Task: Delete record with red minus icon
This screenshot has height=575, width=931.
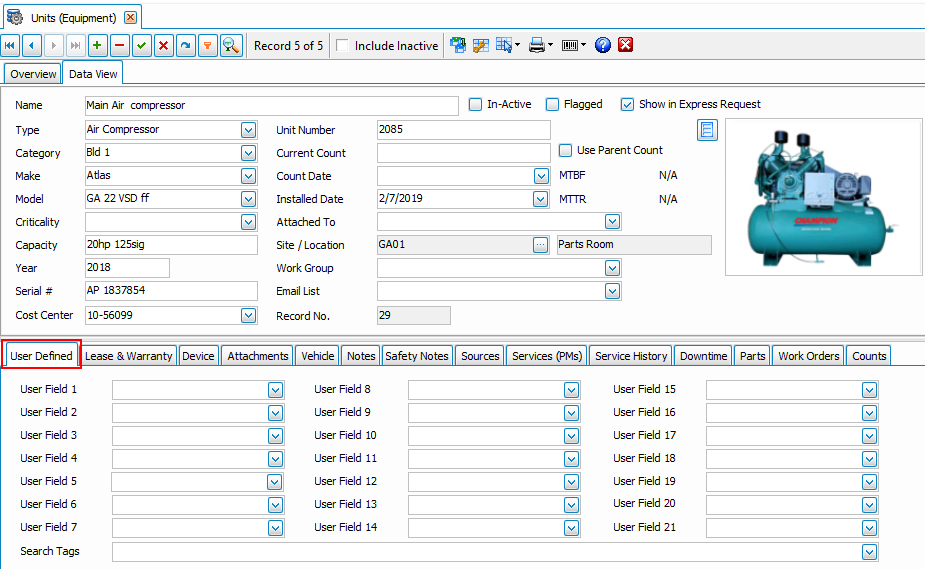Action: [119, 46]
